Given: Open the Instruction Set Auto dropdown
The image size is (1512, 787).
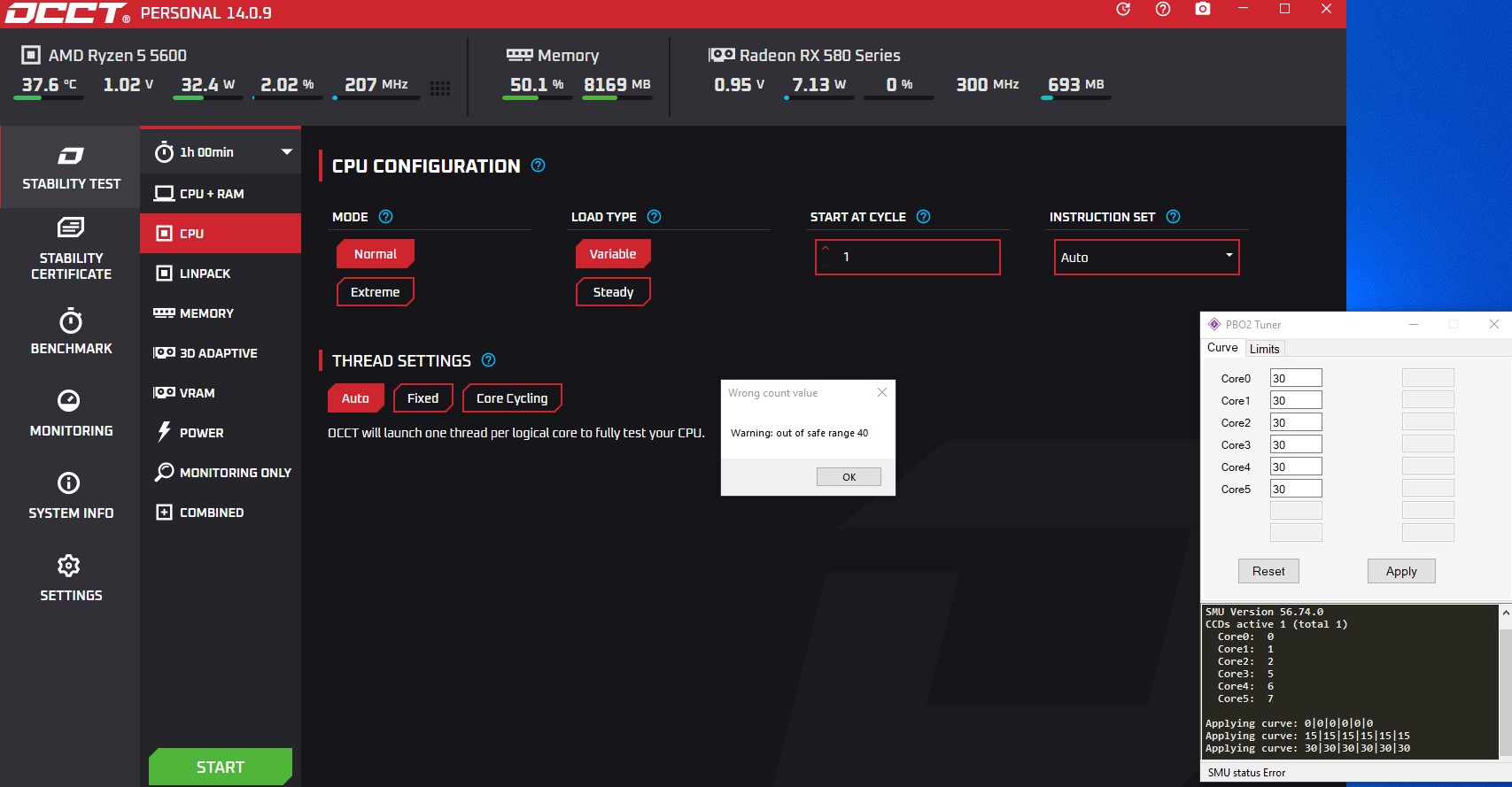Looking at the screenshot, I should (x=1146, y=257).
